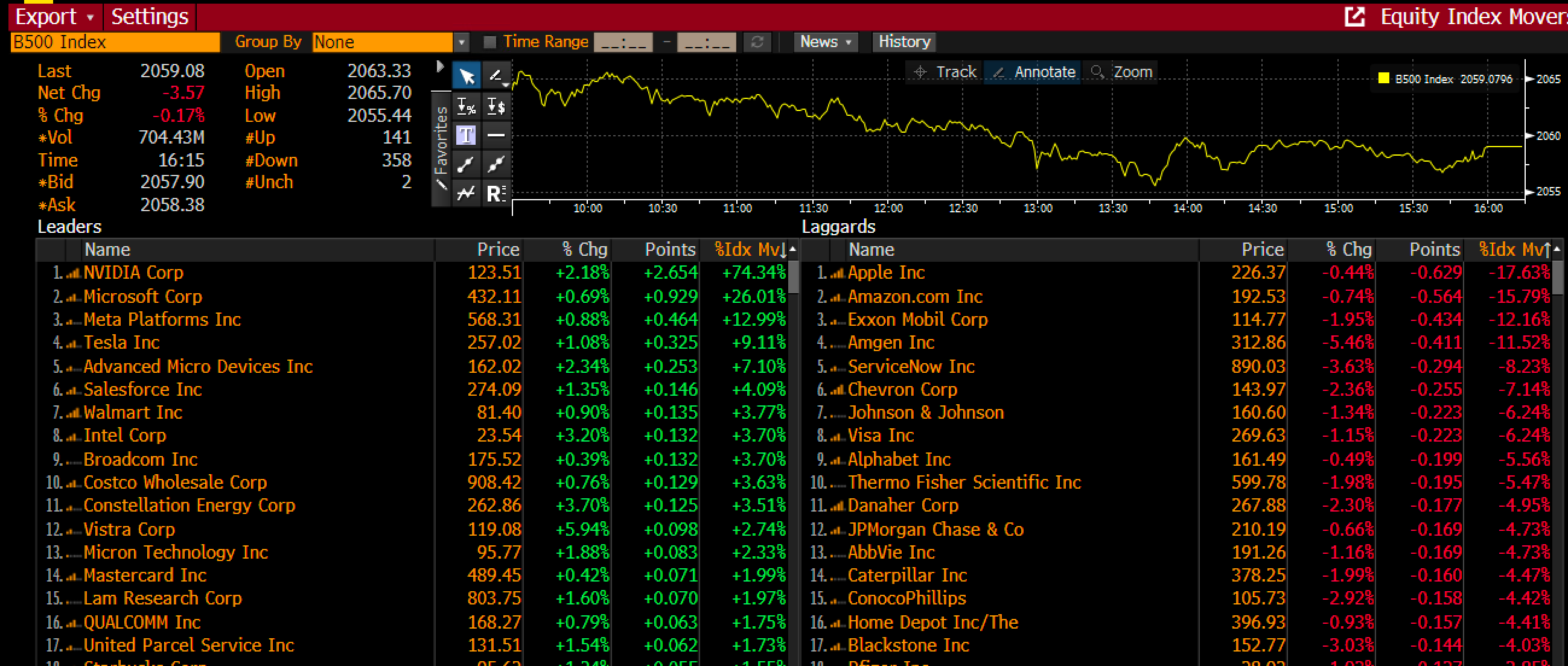Open Vistra Corp in Leaders

coord(129,530)
